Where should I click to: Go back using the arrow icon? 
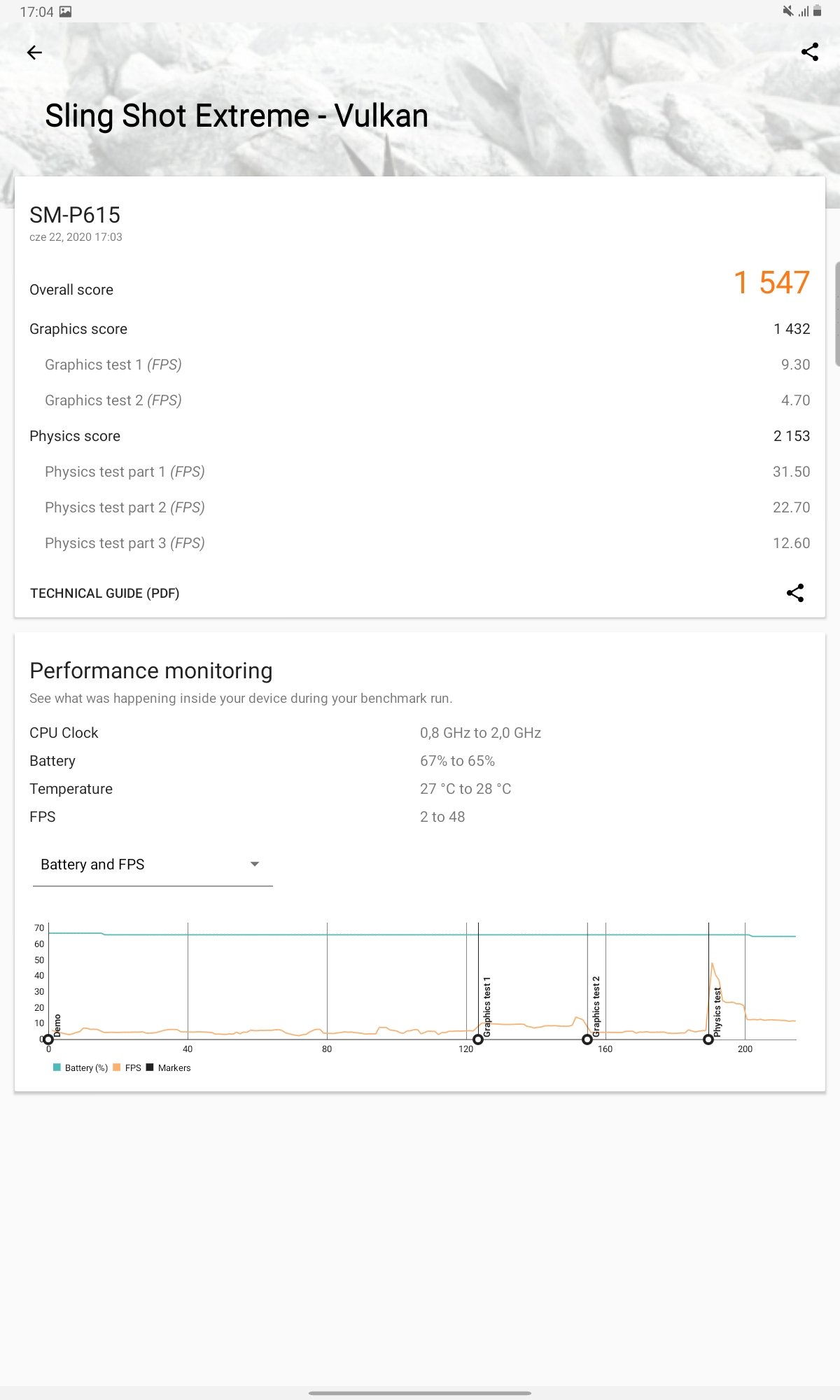34,52
